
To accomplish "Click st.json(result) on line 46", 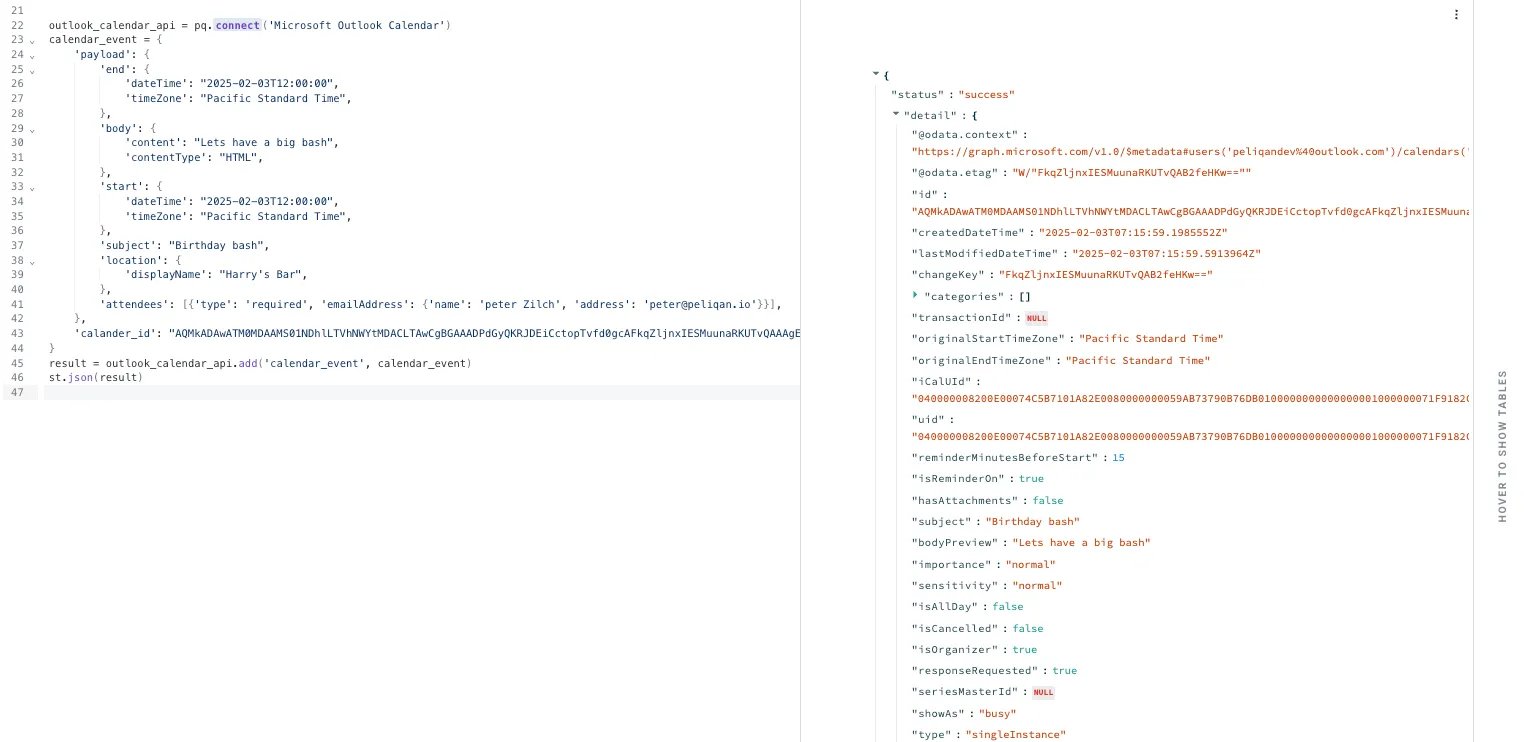I will 96,378.
